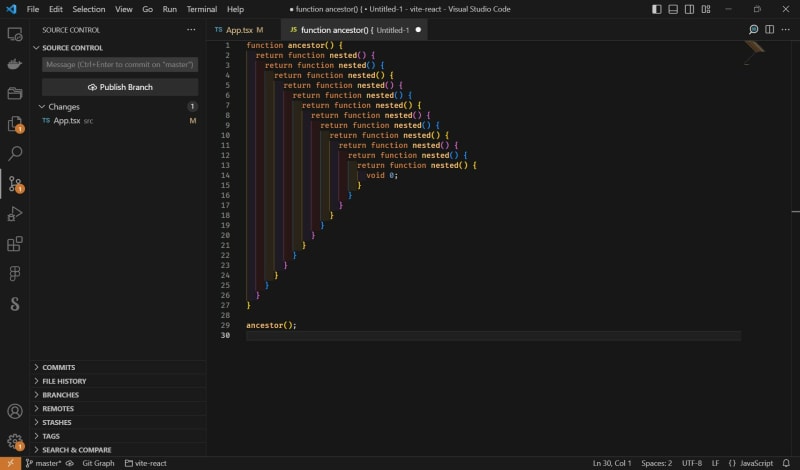
Task: Click vite-react folder in status bar
Action: tap(146, 463)
